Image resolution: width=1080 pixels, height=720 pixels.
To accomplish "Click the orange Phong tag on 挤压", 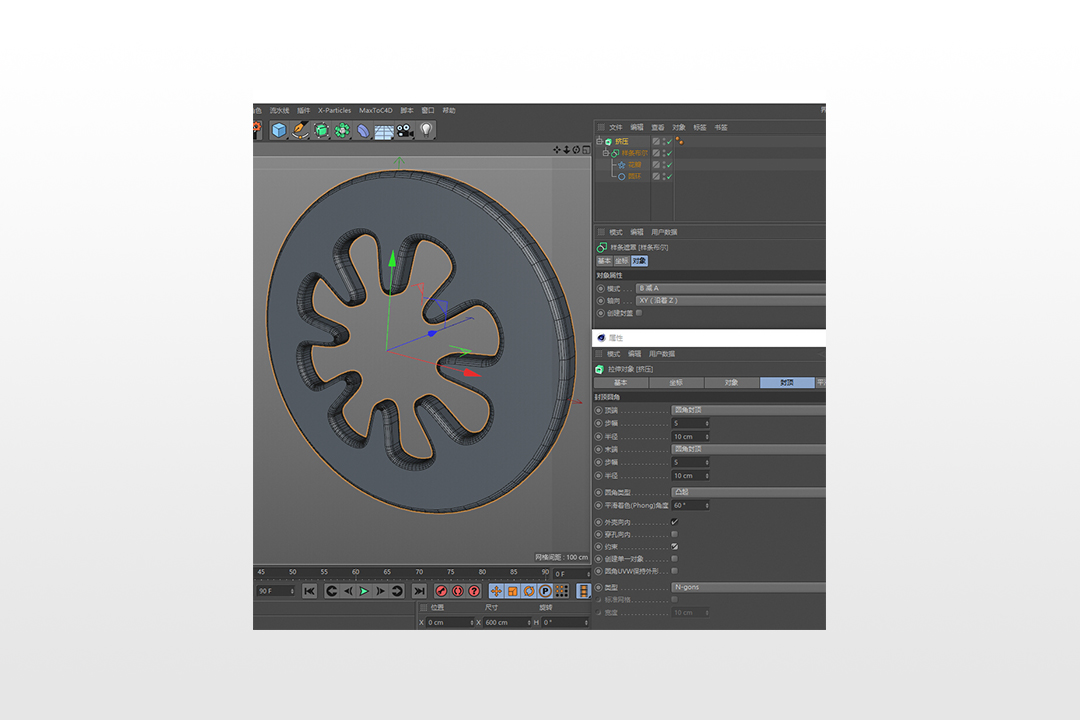I will 680,141.
